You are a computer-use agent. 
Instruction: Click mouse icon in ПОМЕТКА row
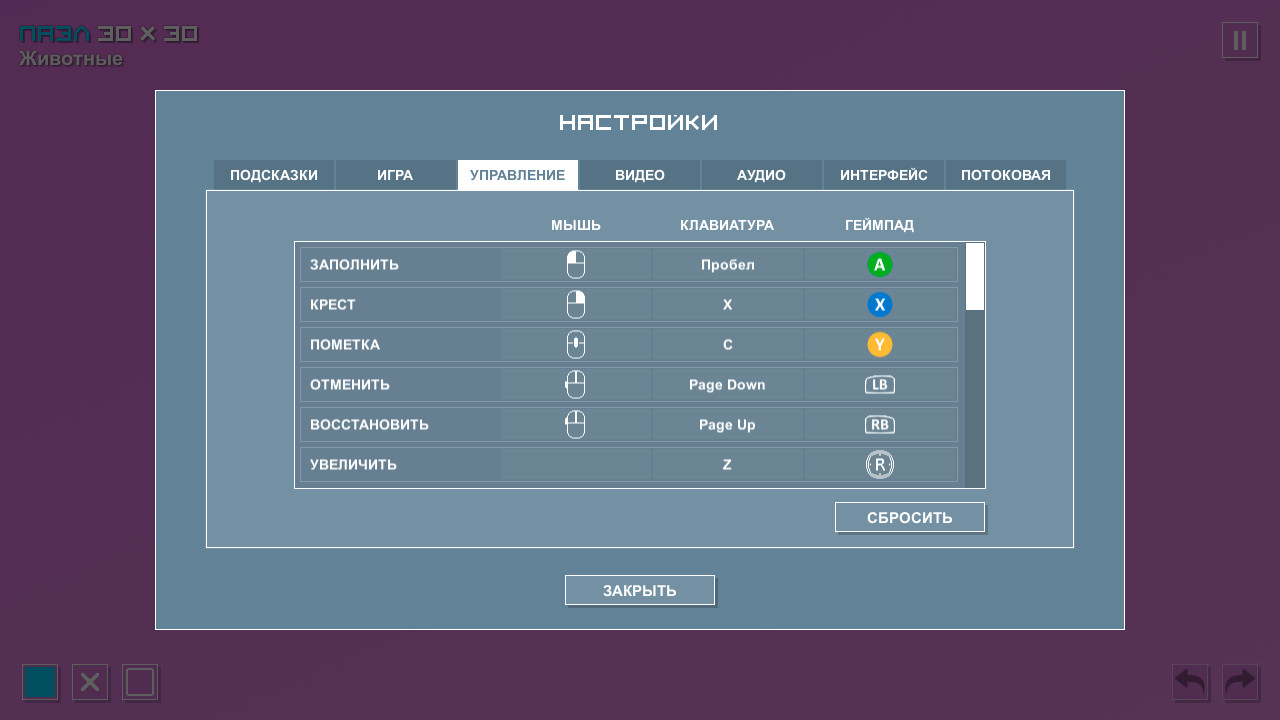[x=576, y=345]
